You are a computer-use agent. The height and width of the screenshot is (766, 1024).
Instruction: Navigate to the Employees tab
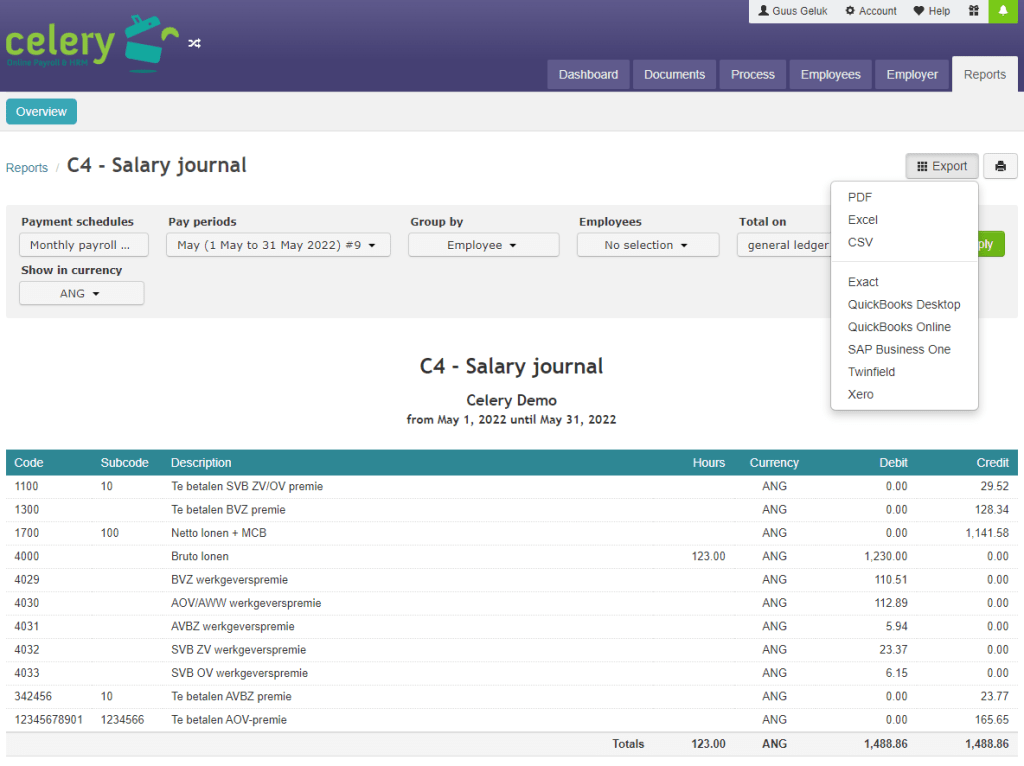[830, 74]
